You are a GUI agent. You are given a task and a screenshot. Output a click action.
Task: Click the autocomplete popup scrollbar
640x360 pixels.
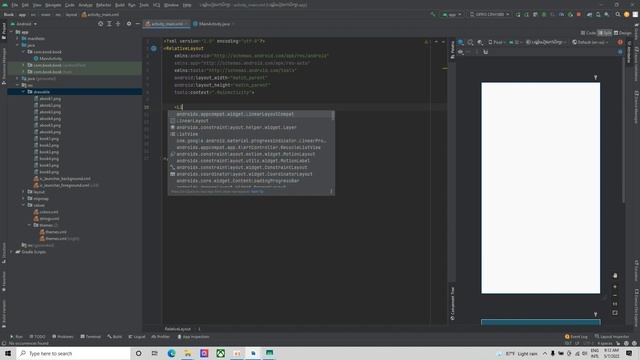click(x=333, y=116)
